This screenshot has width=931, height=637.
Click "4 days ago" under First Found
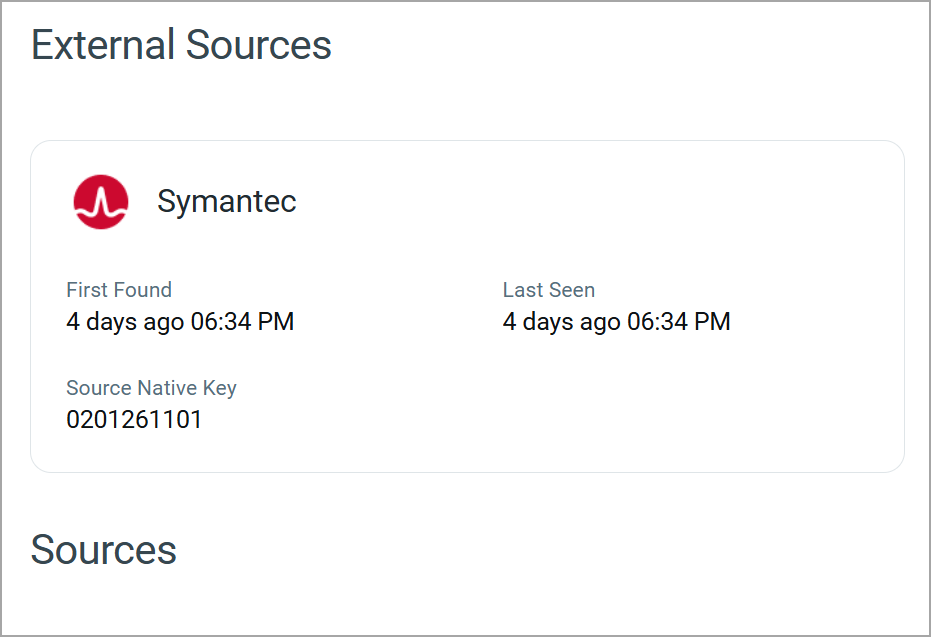[125, 322]
